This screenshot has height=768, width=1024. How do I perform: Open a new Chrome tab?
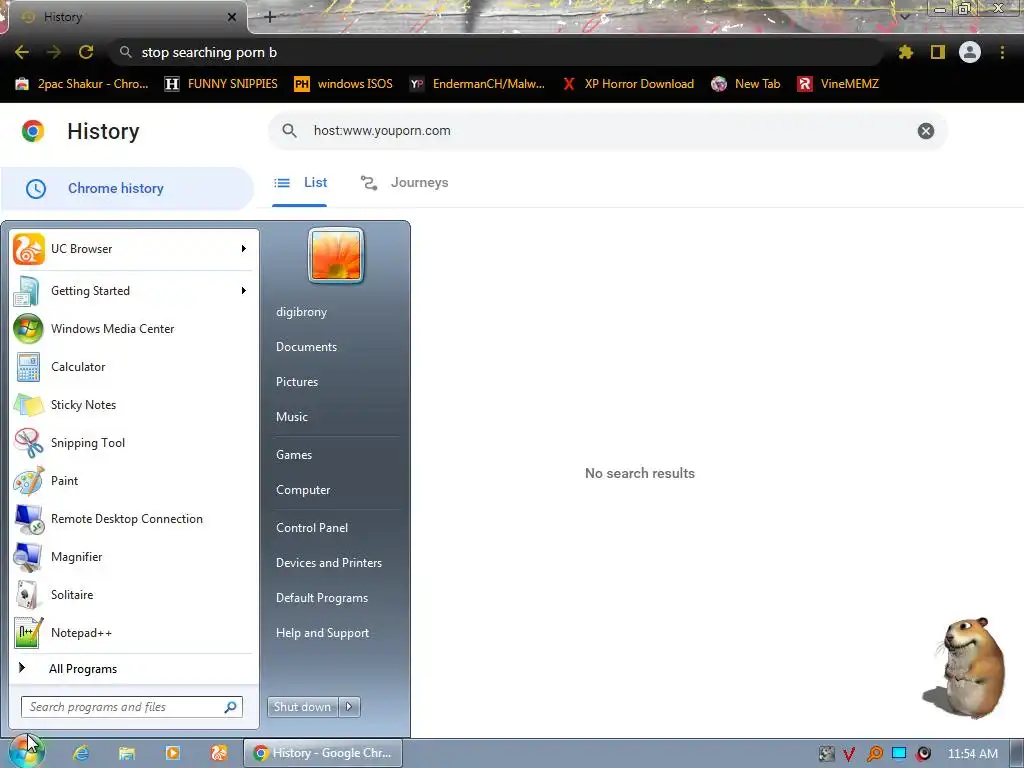[270, 17]
